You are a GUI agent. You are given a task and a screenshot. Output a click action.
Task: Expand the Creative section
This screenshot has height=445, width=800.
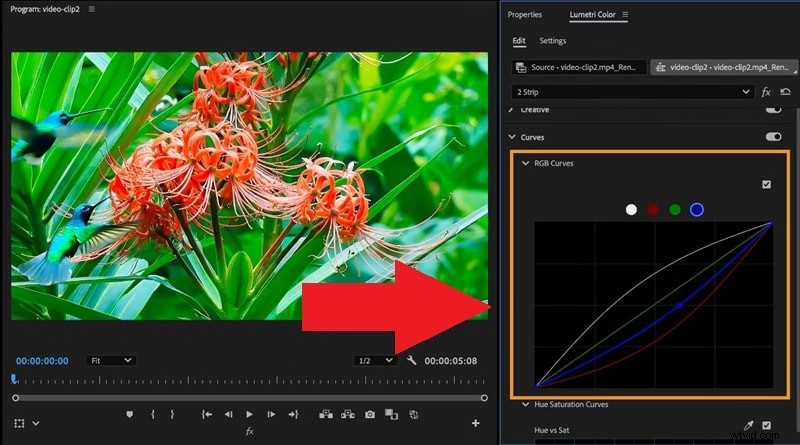(512, 110)
